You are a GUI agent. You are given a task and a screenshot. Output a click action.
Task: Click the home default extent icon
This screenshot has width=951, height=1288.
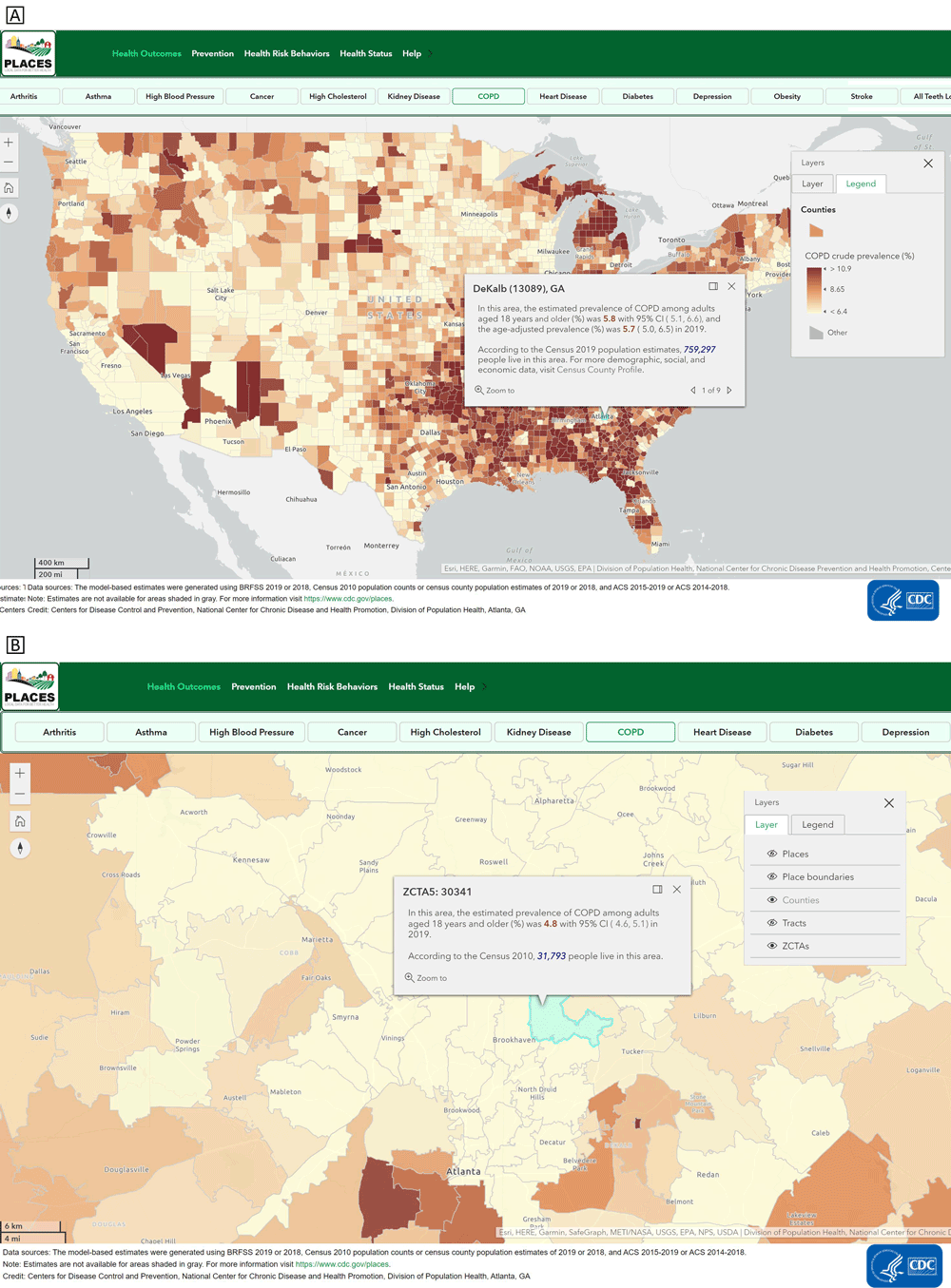[x=10, y=187]
